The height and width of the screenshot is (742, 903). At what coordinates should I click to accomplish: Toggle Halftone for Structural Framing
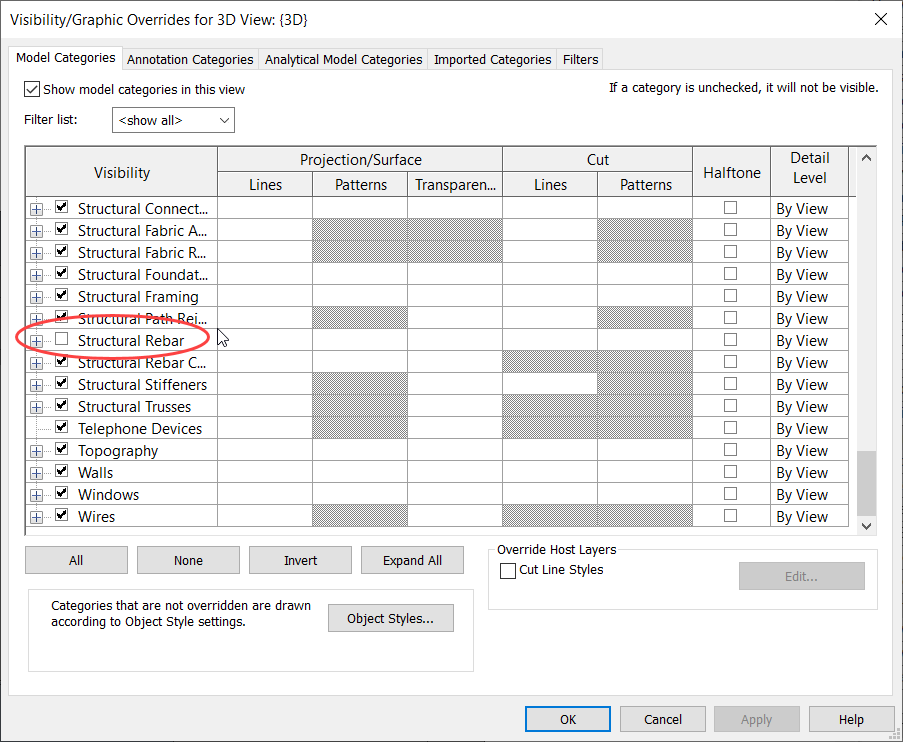(731, 296)
